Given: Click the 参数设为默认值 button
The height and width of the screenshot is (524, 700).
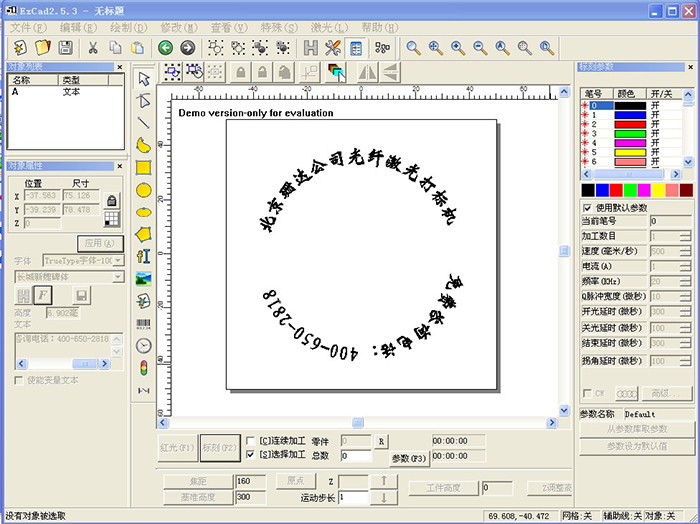Looking at the screenshot, I should 637,446.
